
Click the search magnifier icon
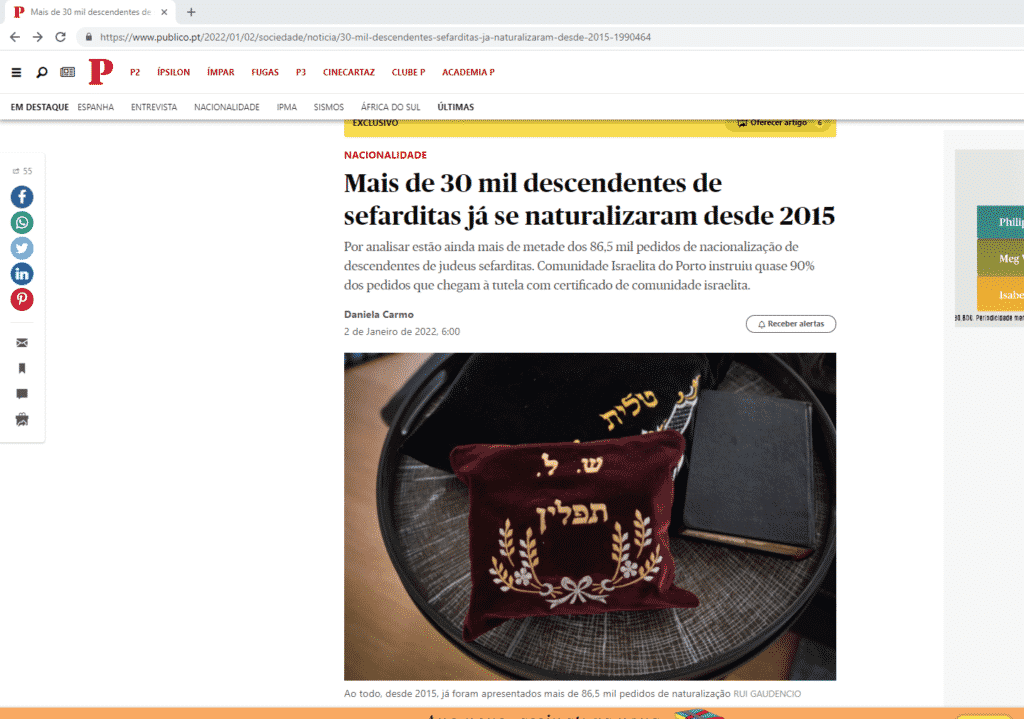point(42,72)
